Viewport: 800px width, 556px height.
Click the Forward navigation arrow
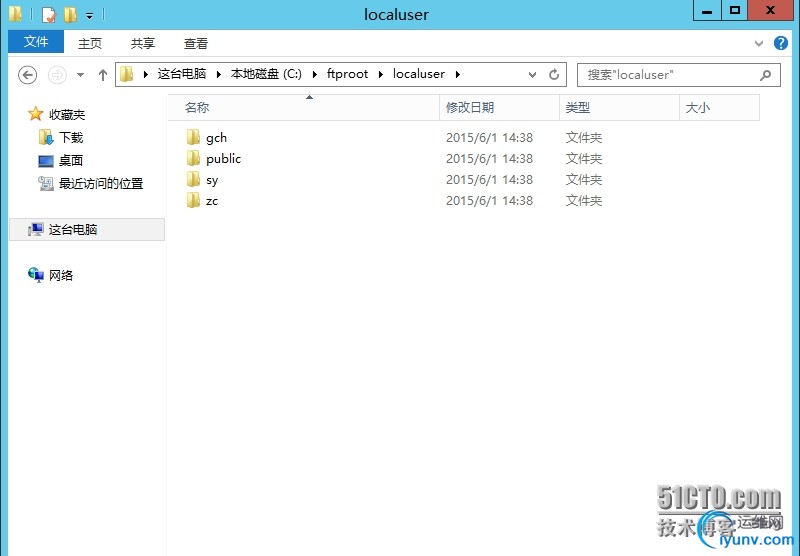click(x=57, y=75)
